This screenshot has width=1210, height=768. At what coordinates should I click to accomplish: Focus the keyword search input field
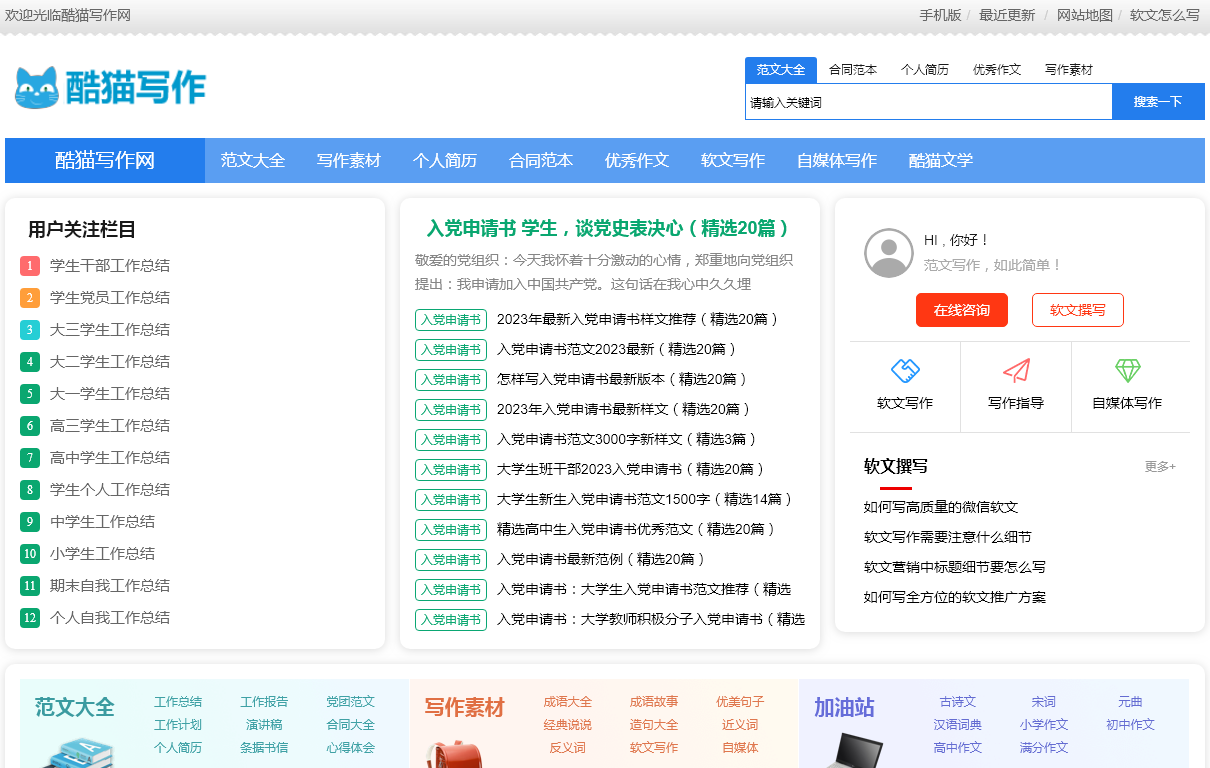pos(928,102)
